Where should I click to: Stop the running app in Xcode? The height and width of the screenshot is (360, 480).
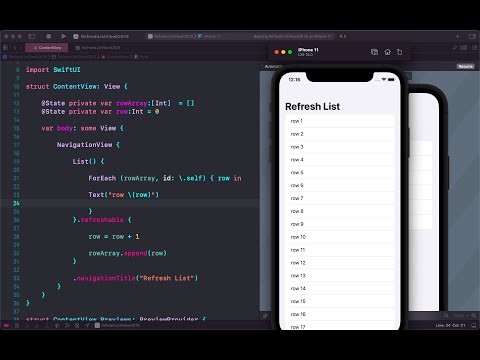click(49, 36)
